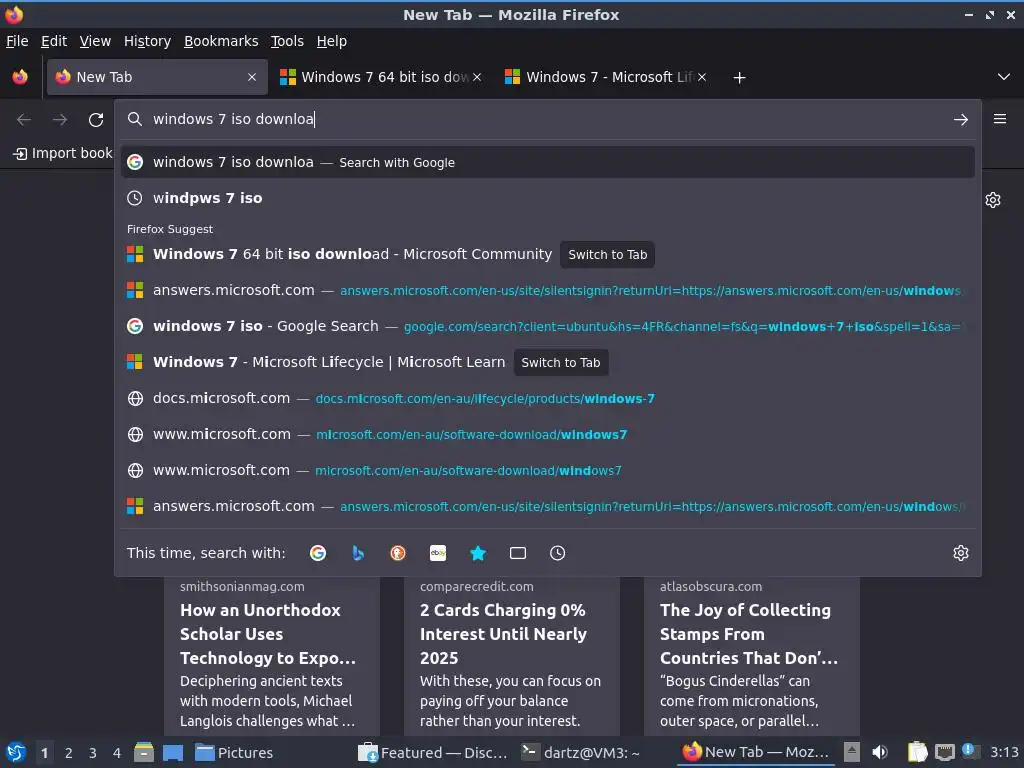Viewport: 1024px width, 768px height.
Task: Switch to virtual desktop 4
Action: point(117,753)
